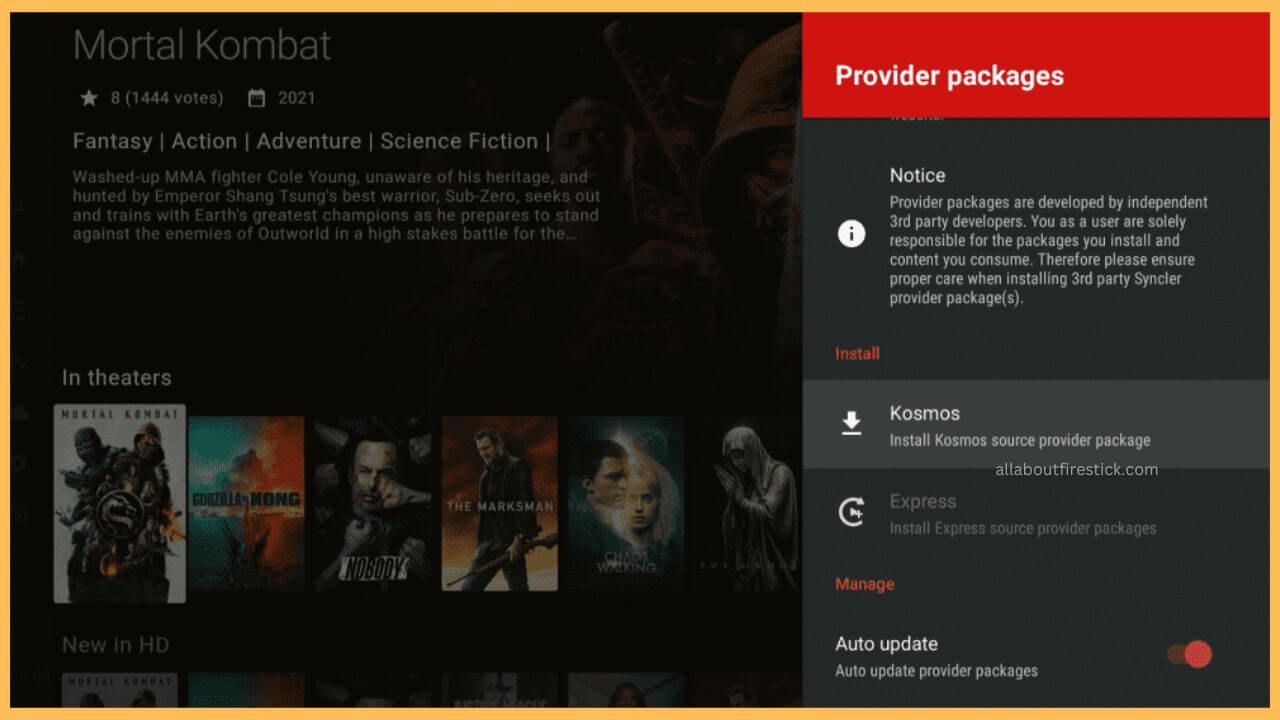Click the New in HD heading
The image size is (1280, 720).
point(116,645)
